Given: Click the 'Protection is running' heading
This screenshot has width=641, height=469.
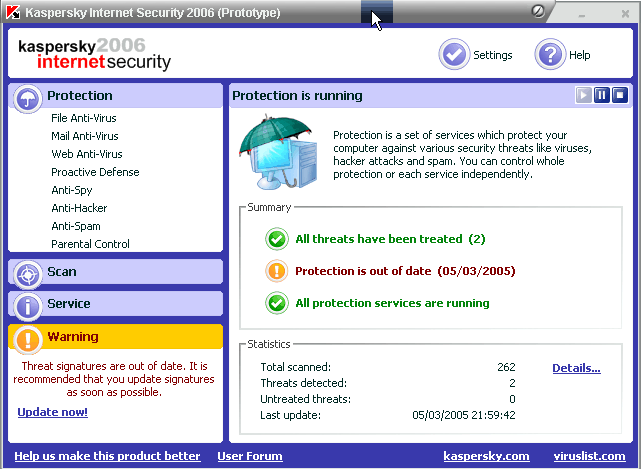Looking at the screenshot, I should [x=297, y=96].
